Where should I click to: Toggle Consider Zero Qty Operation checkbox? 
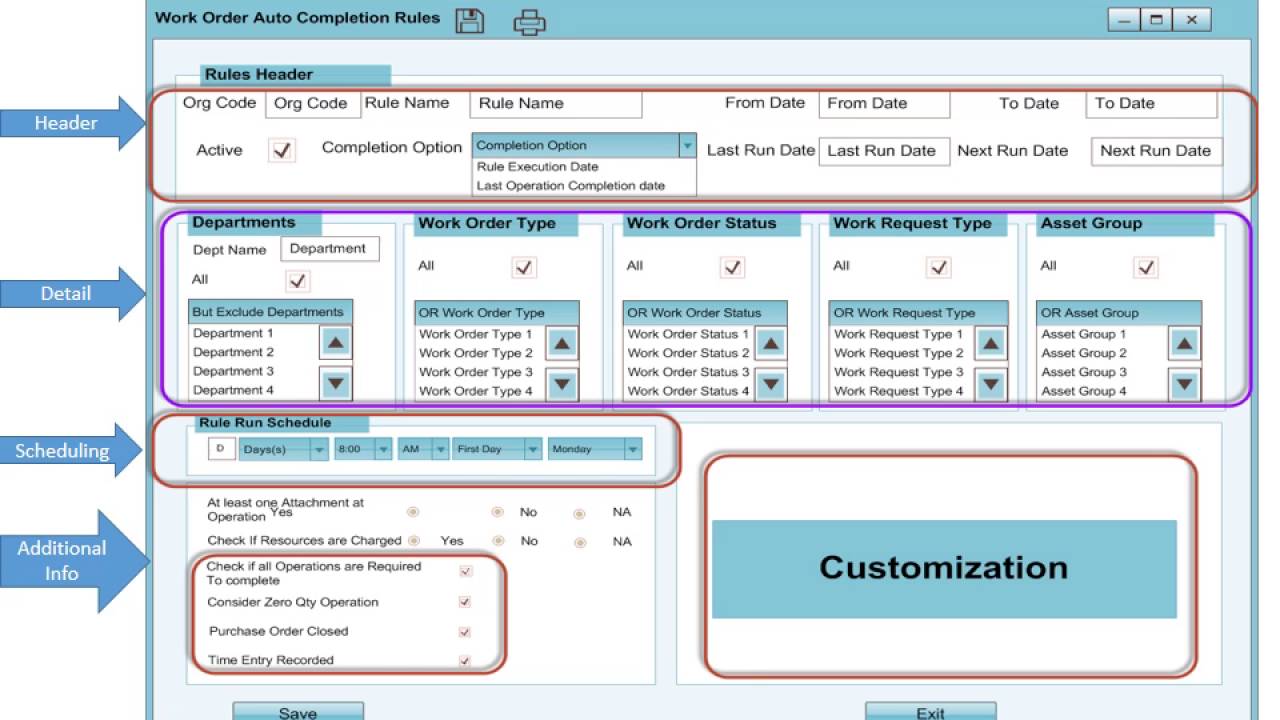(x=464, y=602)
